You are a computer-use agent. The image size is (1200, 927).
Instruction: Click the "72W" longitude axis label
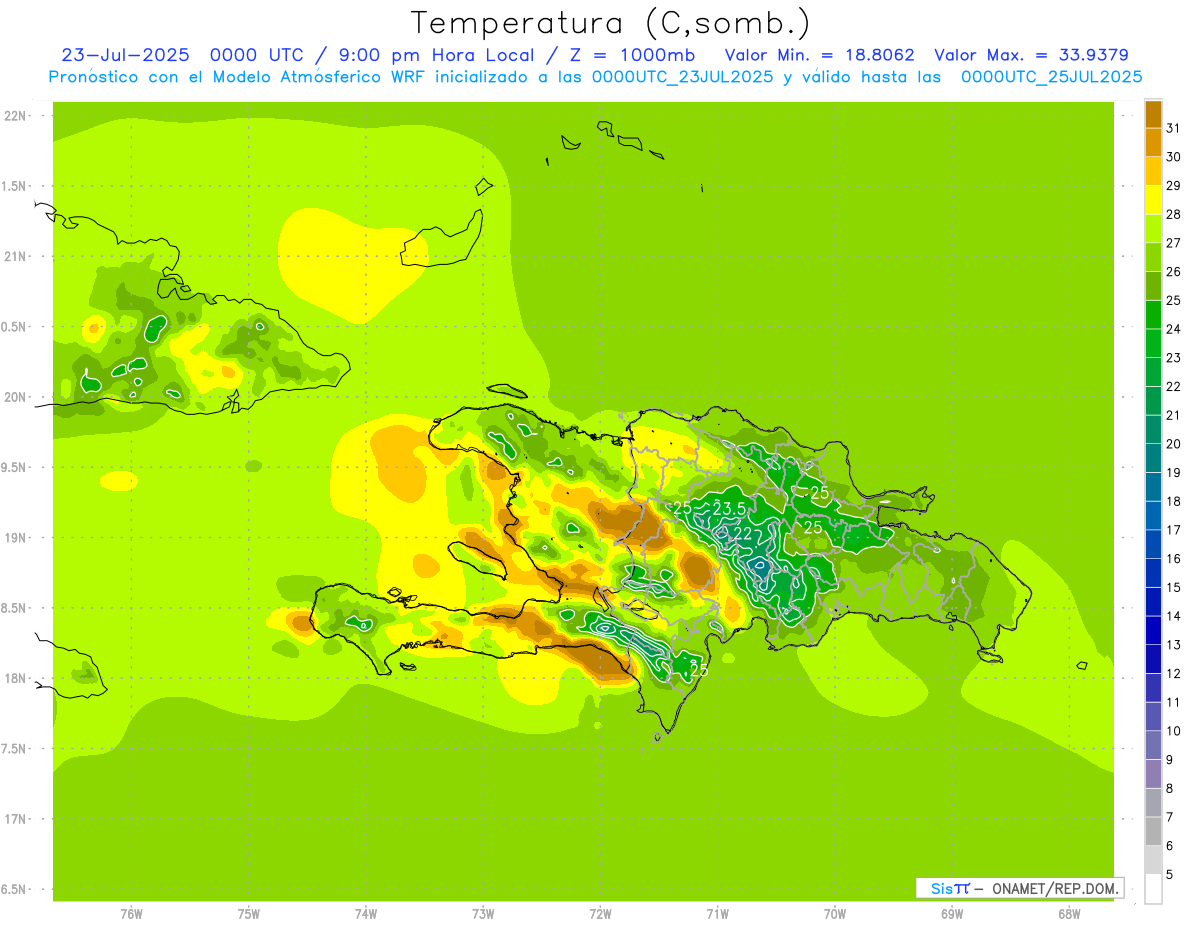[601, 914]
